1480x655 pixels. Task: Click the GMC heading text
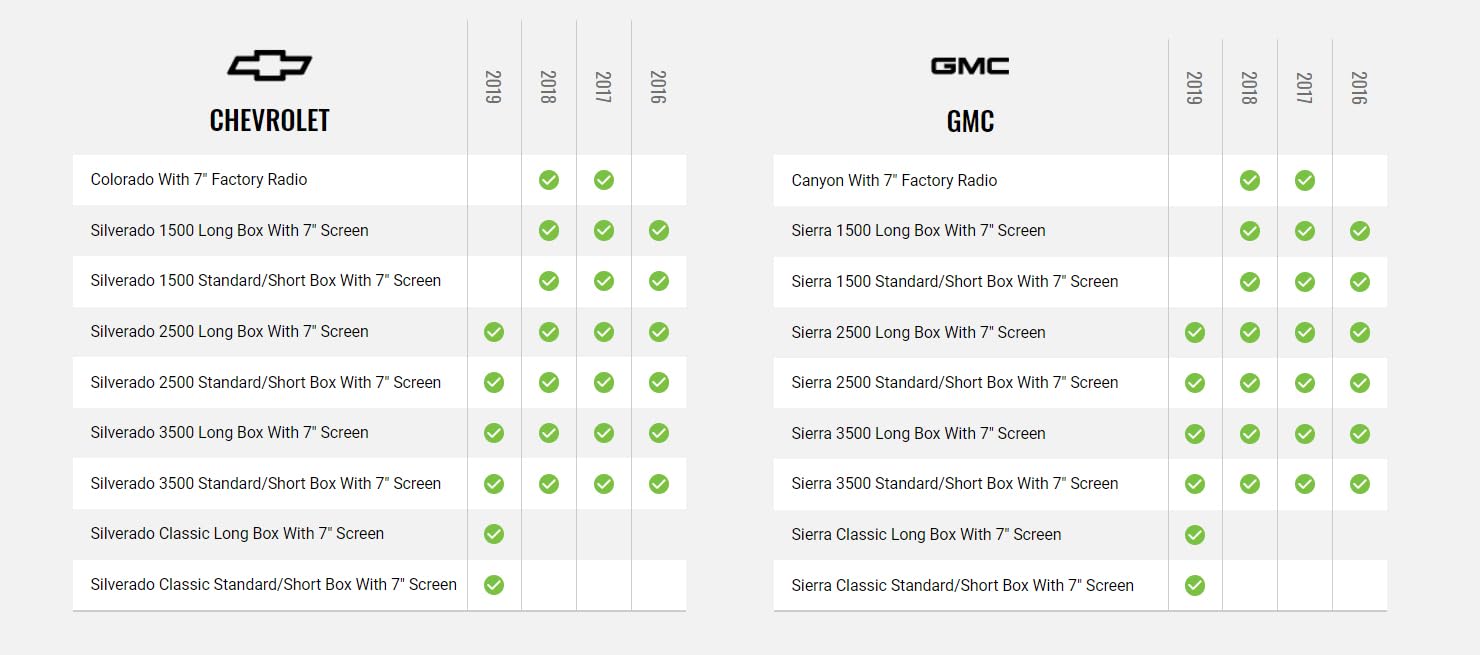point(970,122)
